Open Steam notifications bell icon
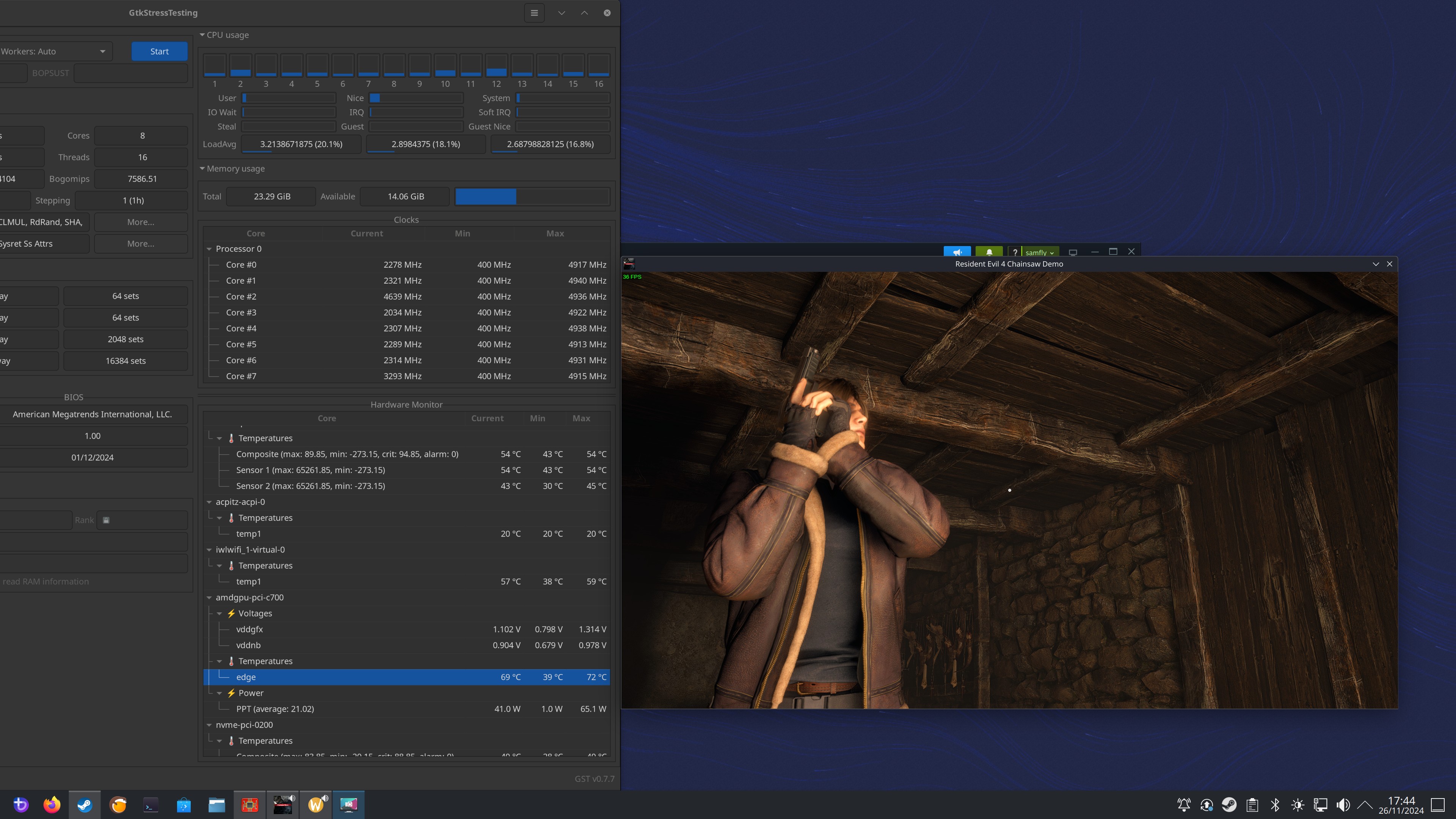The width and height of the screenshot is (1456, 819). pos(989,252)
